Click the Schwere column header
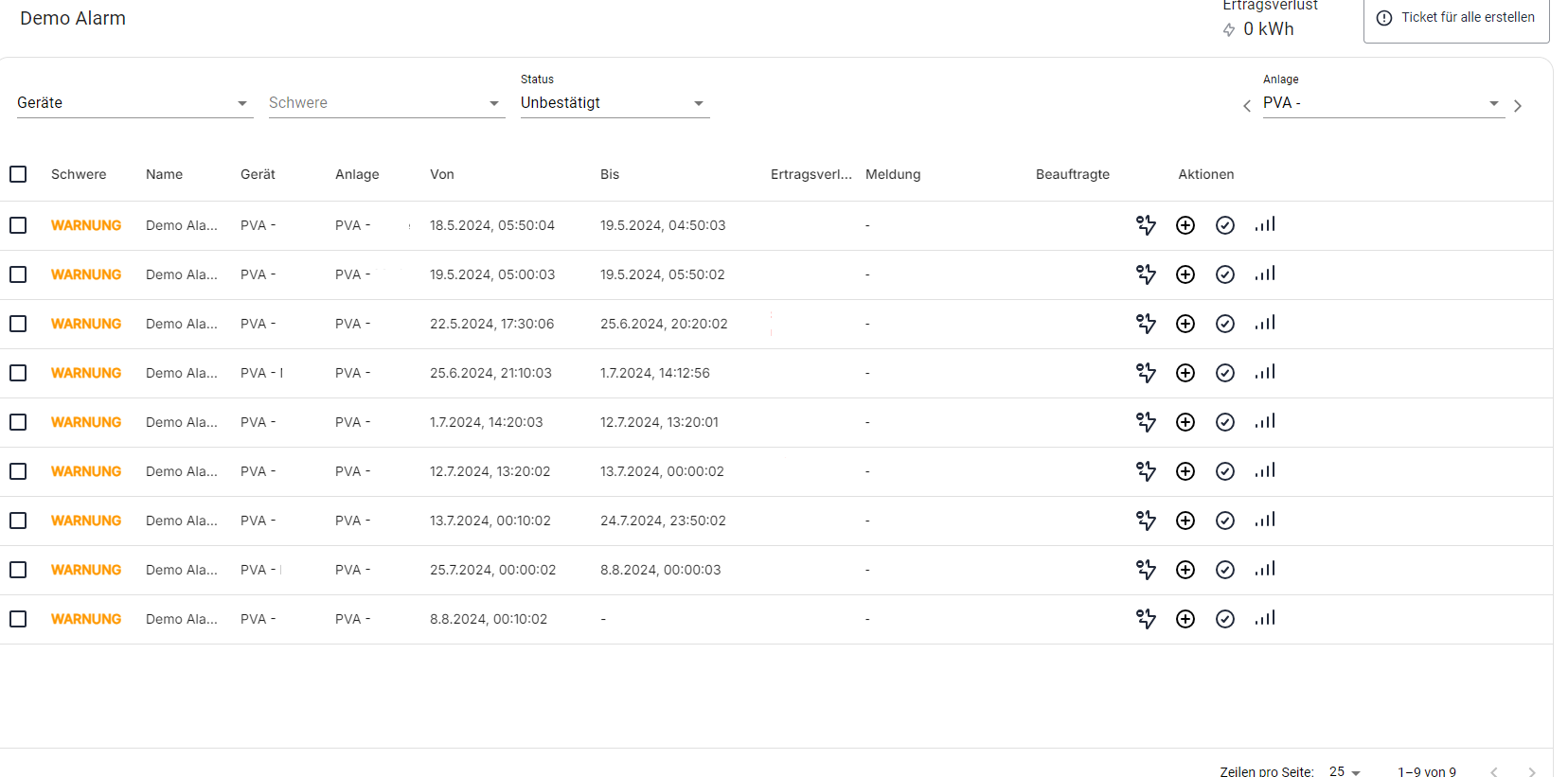The width and height of the screenshot is (1568, 777). 79,174
